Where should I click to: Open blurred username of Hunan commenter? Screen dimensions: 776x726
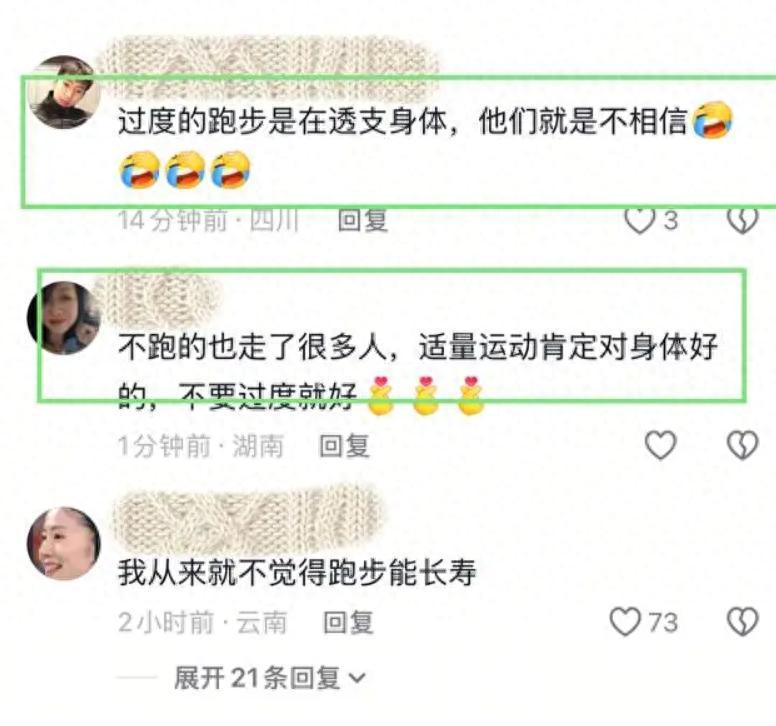157,296
